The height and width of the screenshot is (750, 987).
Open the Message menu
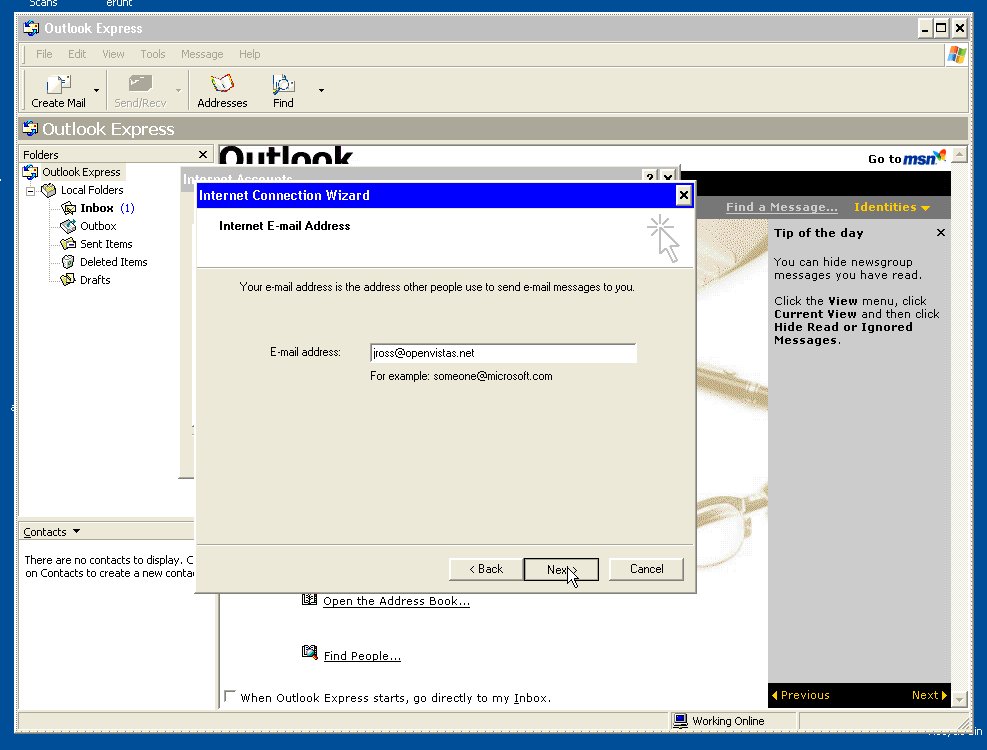202,54
